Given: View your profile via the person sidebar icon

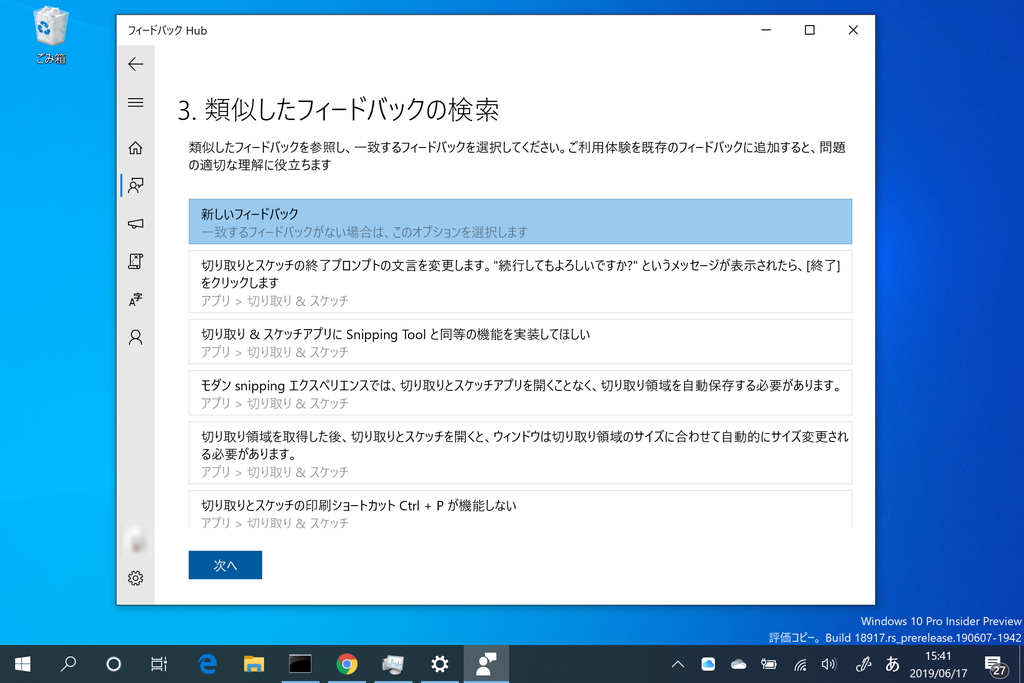Looking at the screenshot, I should 135,337.
